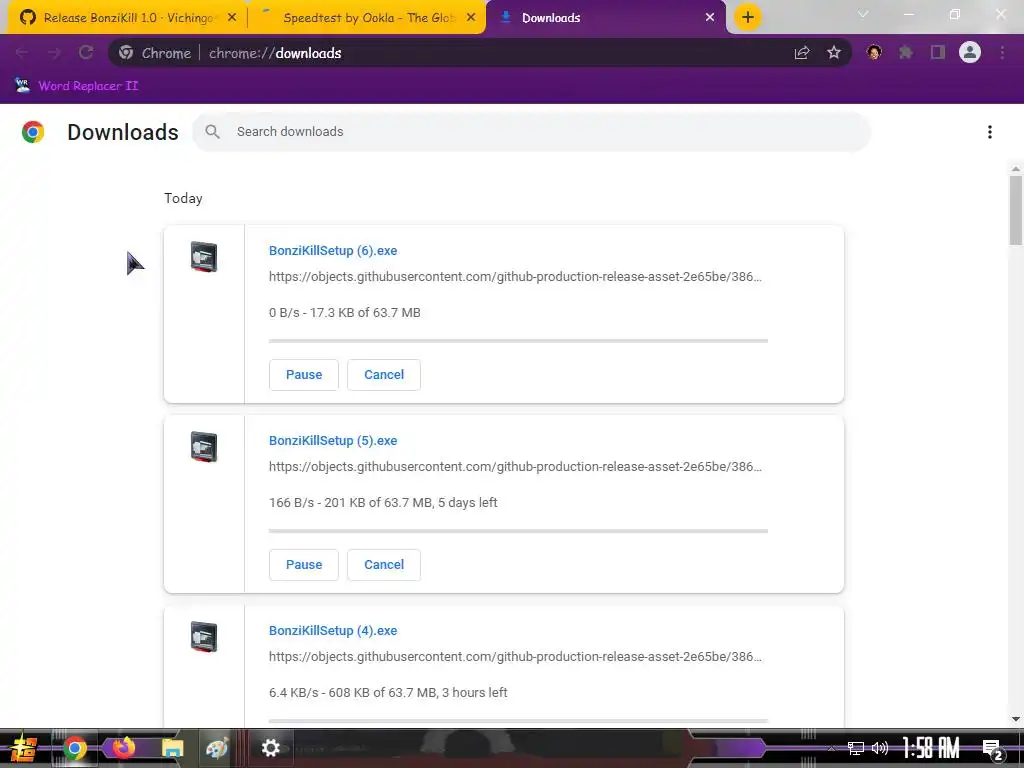Image resolution: width=1024 pixels, height=768 pixels.
Task: Cancel BonziKillSetup (6).exe download
Action: (x=384, y=375)
